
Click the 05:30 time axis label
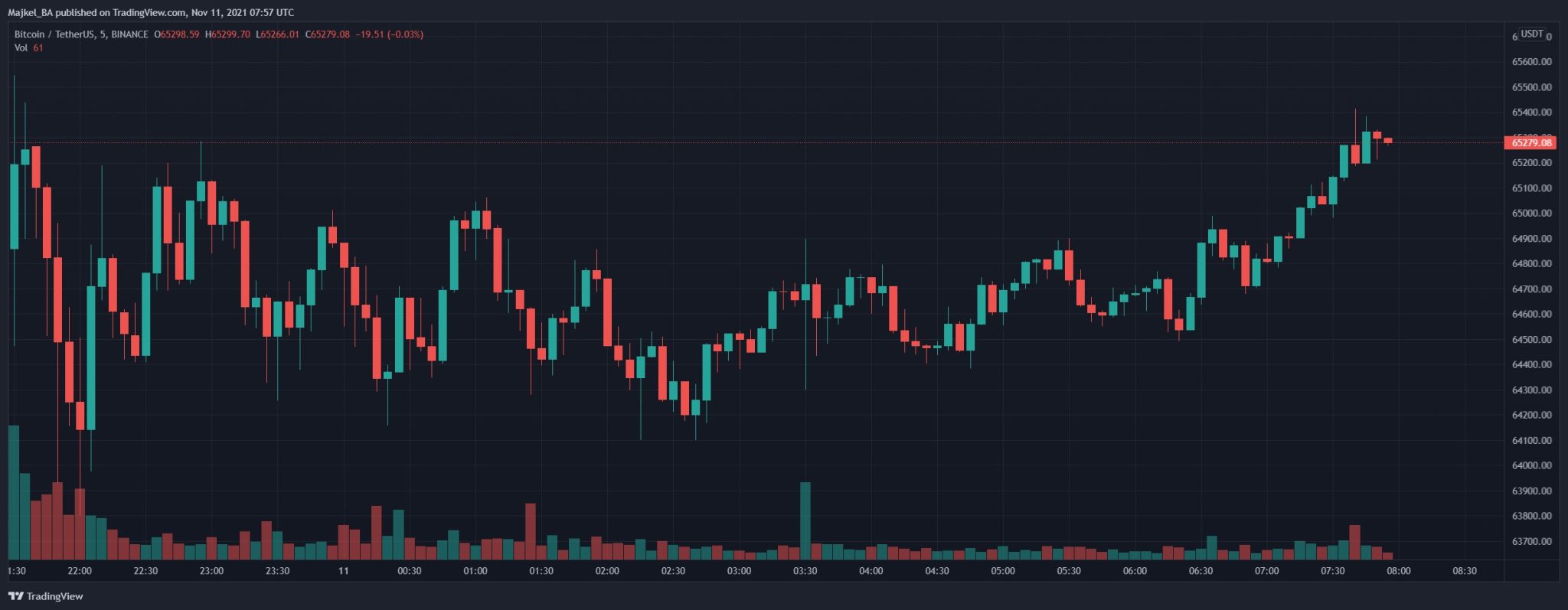[1069, 571]
